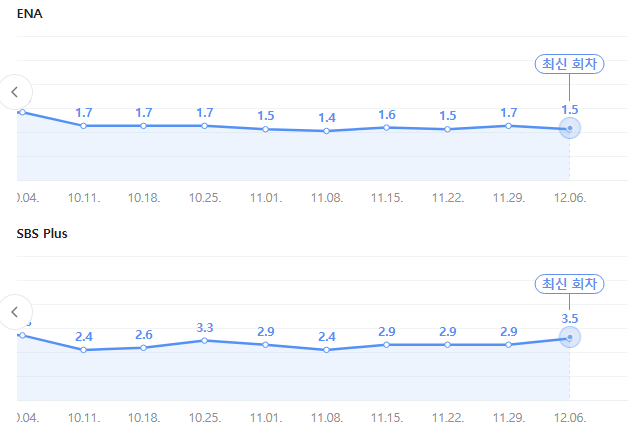Select ENA data point for 10.11.
Image resolution: width=628 pixels, height=436 pixels.
click(x=83, y=126)
